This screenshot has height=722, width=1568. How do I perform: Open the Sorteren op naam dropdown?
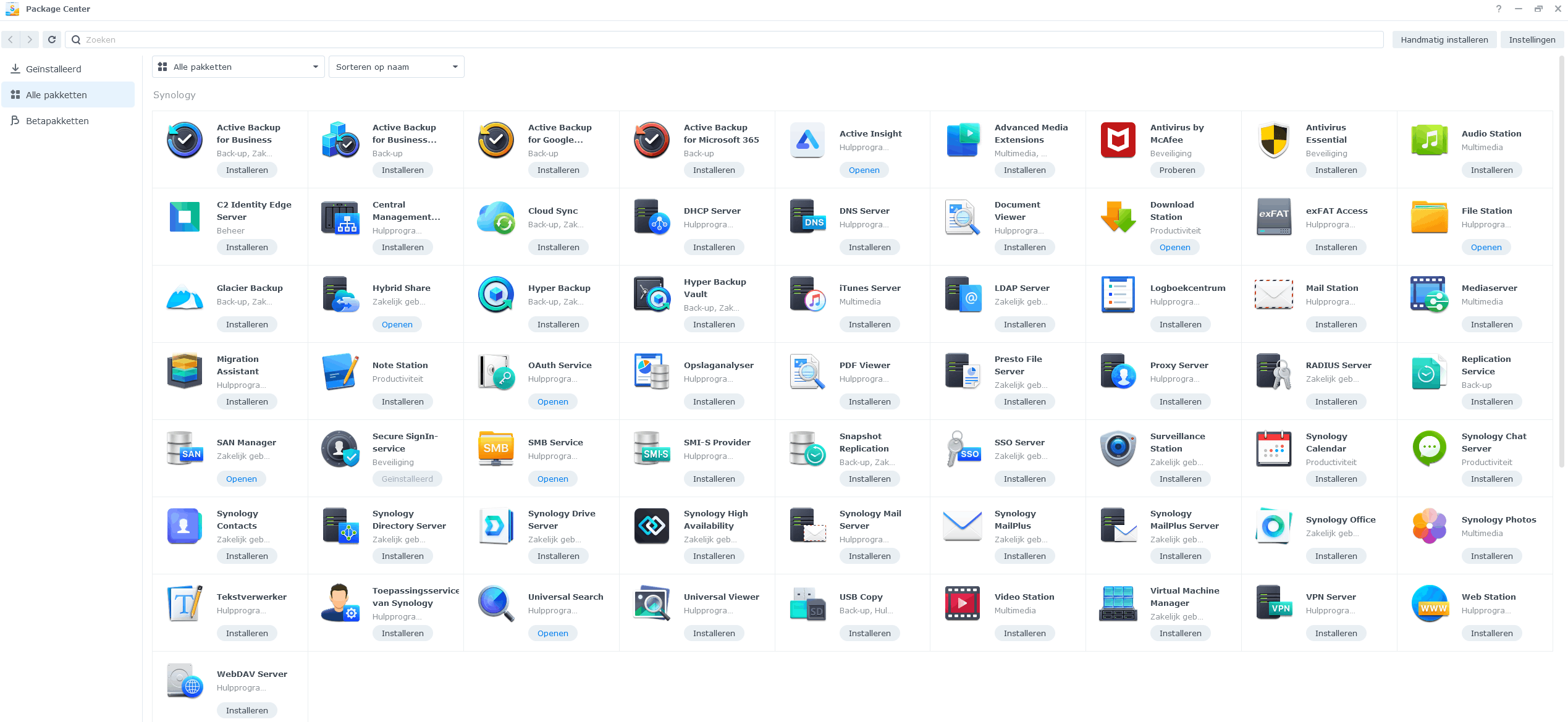(x=396, y=67)
